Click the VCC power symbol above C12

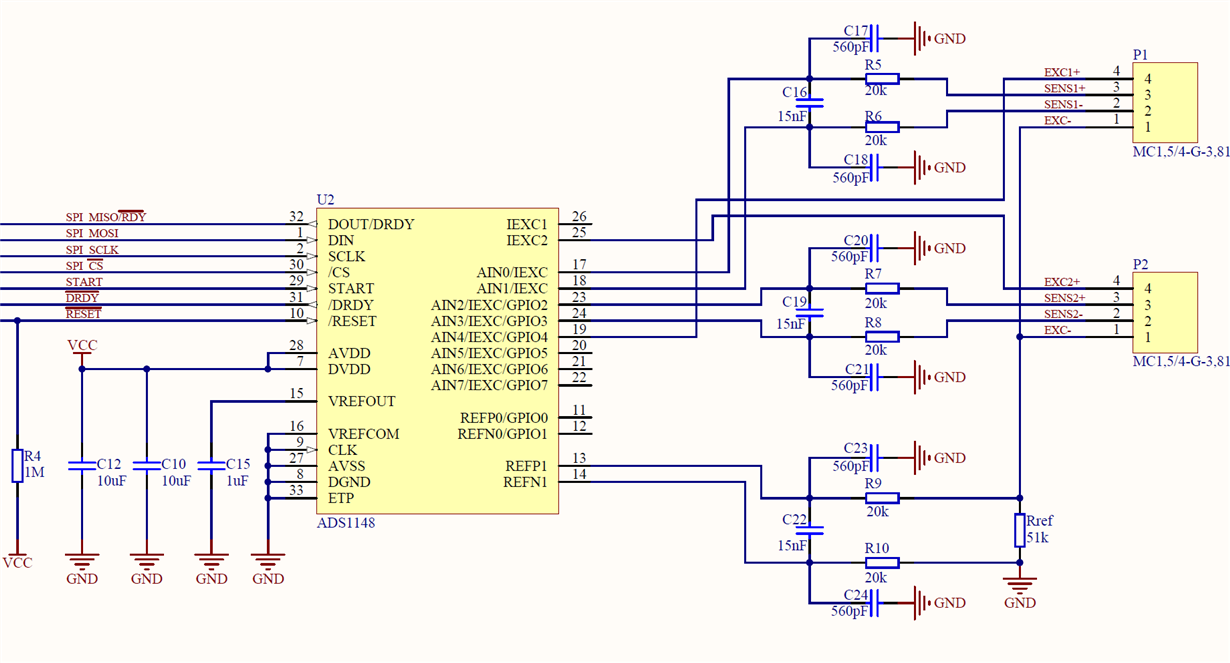click(82, 349)
